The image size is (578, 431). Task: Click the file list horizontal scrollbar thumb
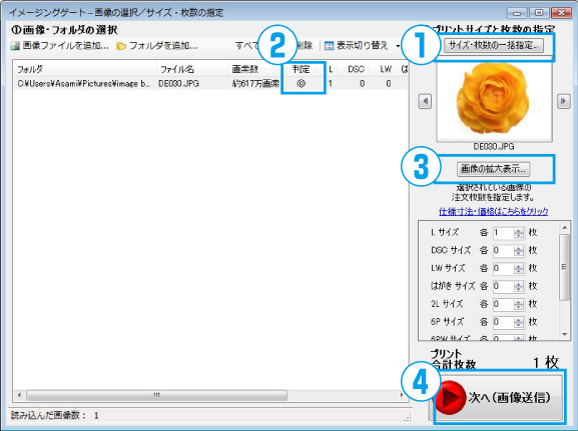click(x=157, y=395)
